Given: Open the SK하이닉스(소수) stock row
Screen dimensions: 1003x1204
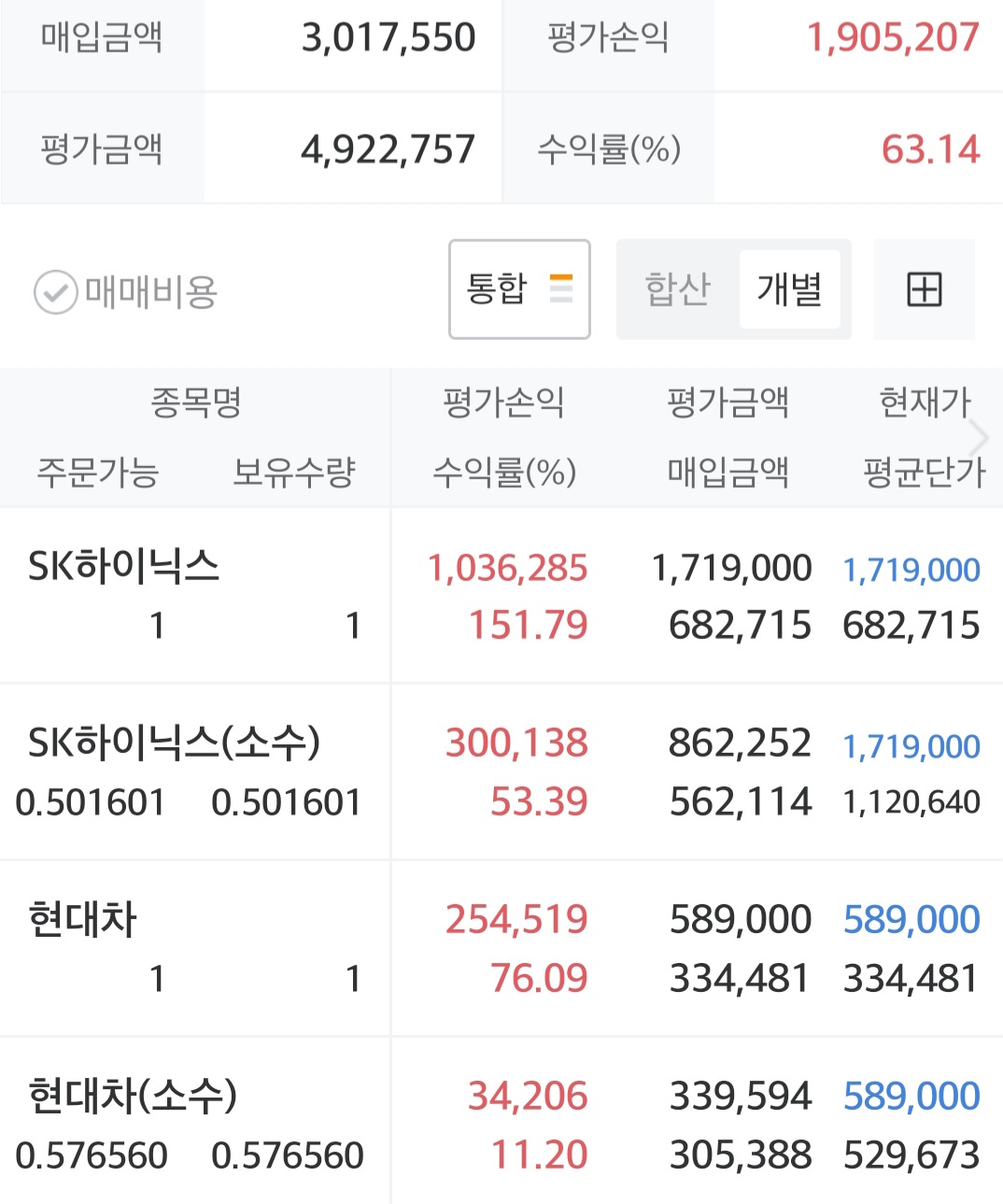Looking at the screenshot, I should [501, 772].
